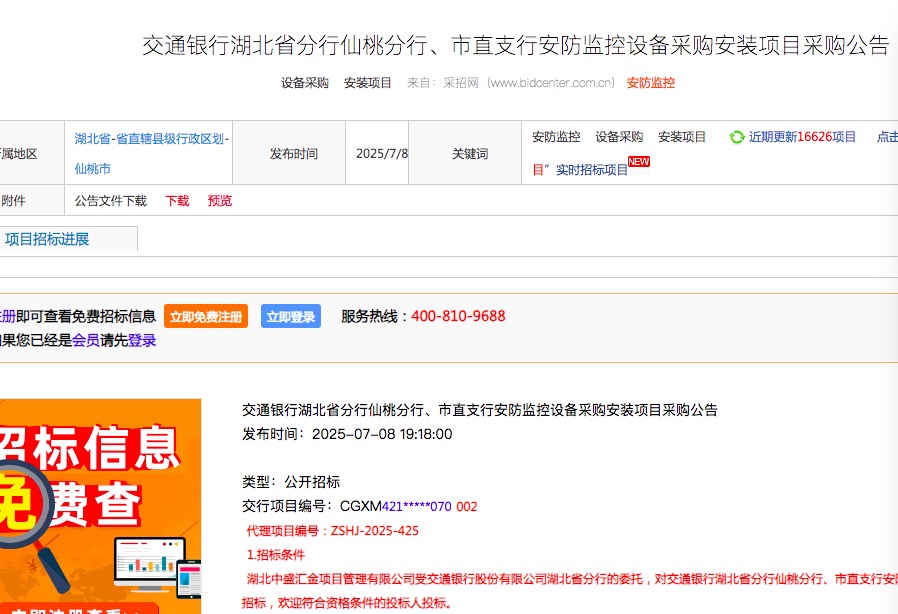Click 代理项目编号: ZSHJ-2025-425 line
This screenshot has height=614, width=898.
[x=333, y=531]
